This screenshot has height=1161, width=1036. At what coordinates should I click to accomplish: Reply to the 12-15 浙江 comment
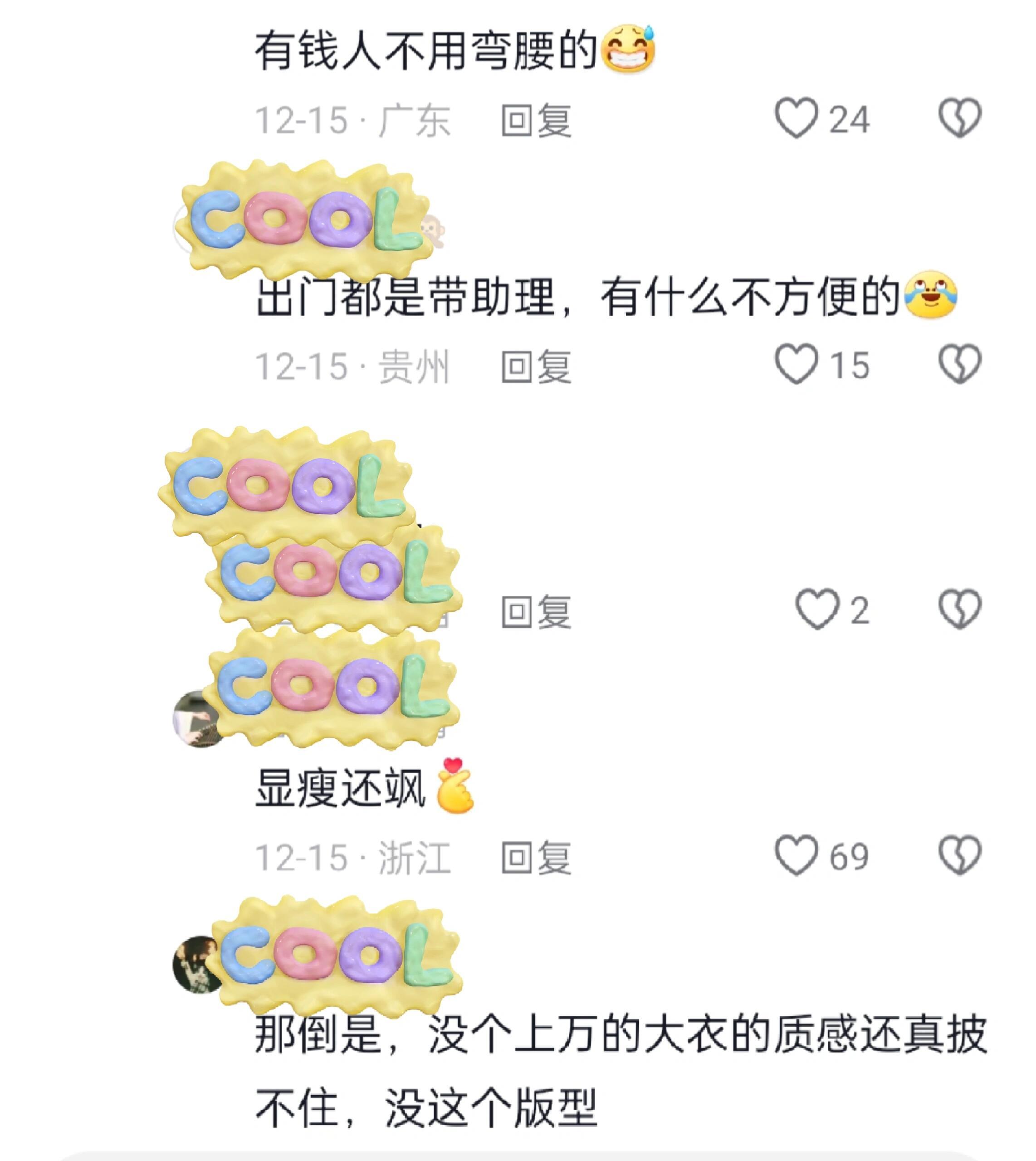pos(536,857)
